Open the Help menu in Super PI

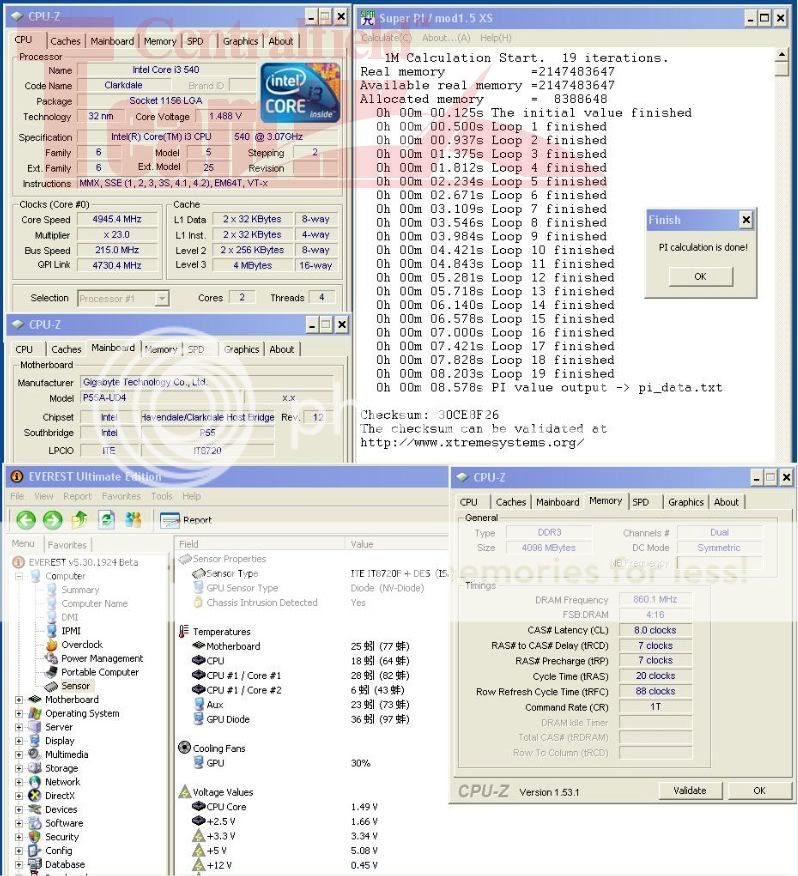click(496, 37)
